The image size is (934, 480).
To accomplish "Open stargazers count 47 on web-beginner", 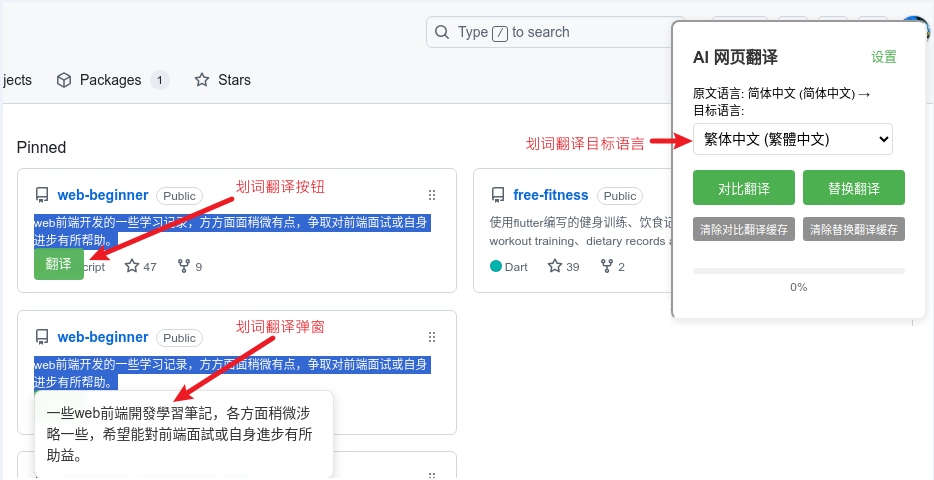I will pyautogui.click(x=141, y=266).
